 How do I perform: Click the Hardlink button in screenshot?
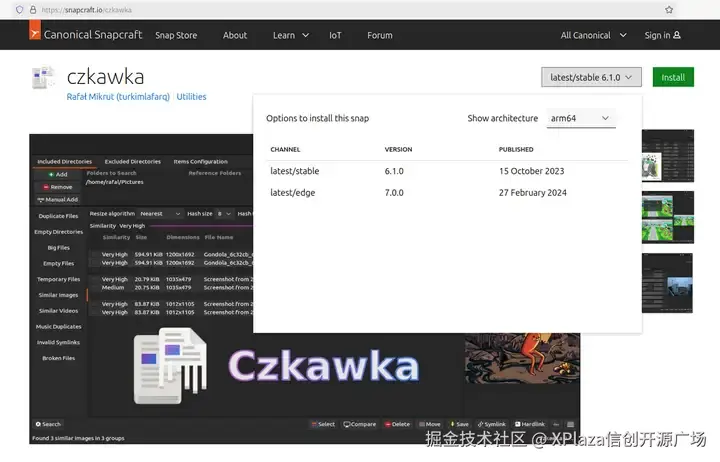tap(530, 424)
